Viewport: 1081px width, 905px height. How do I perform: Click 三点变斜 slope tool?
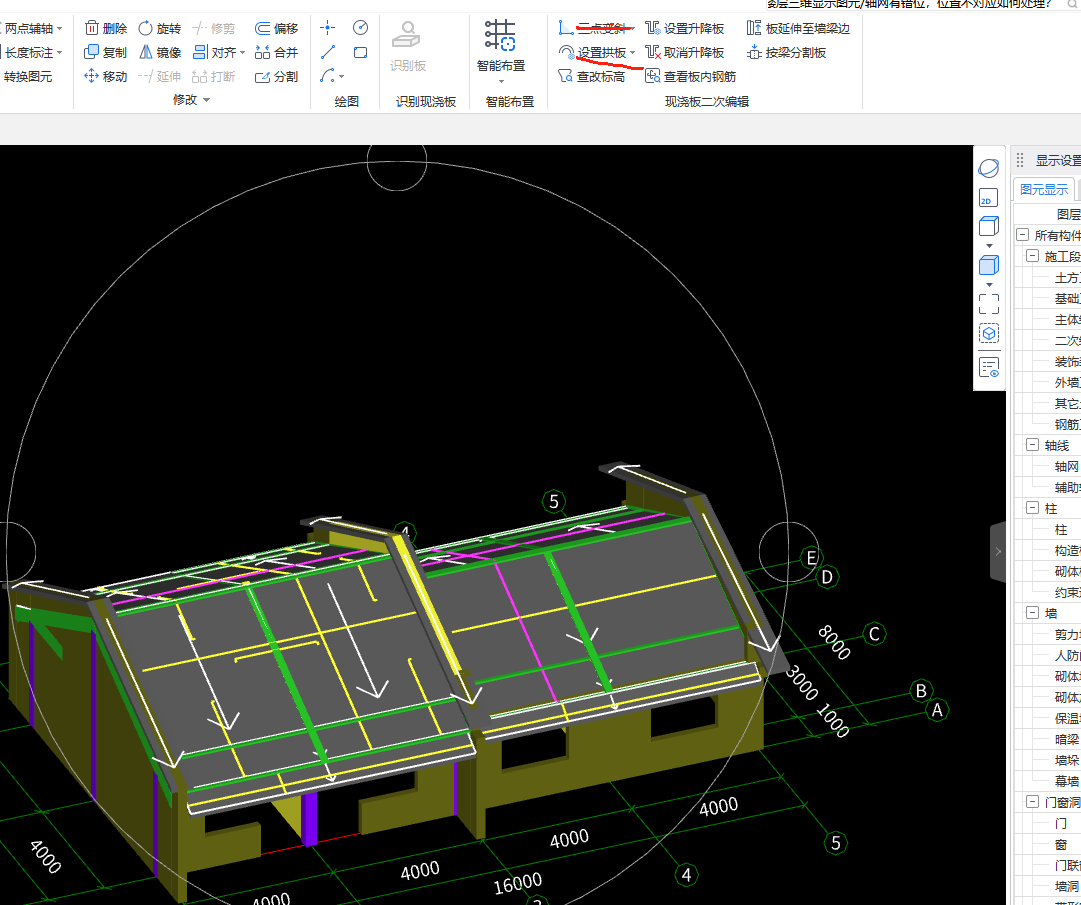click(596, 28)
